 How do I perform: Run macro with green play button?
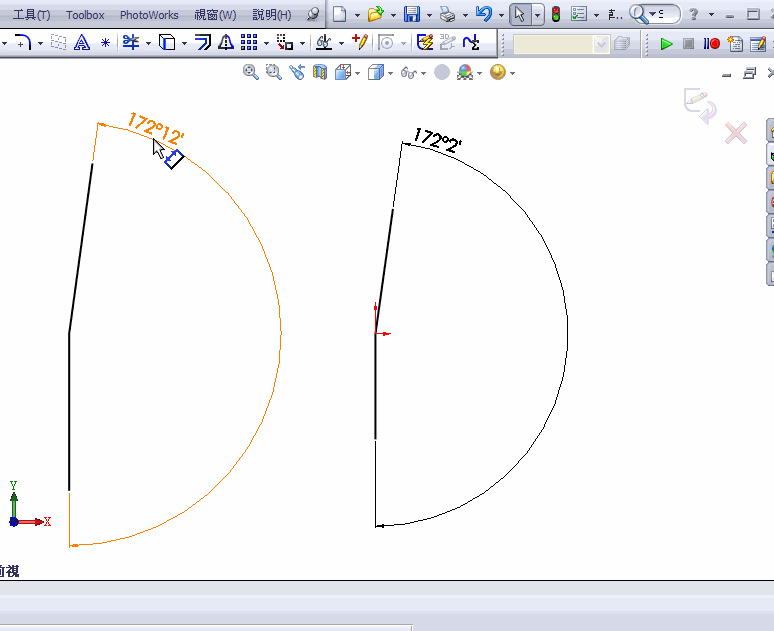tap(666, 43)
